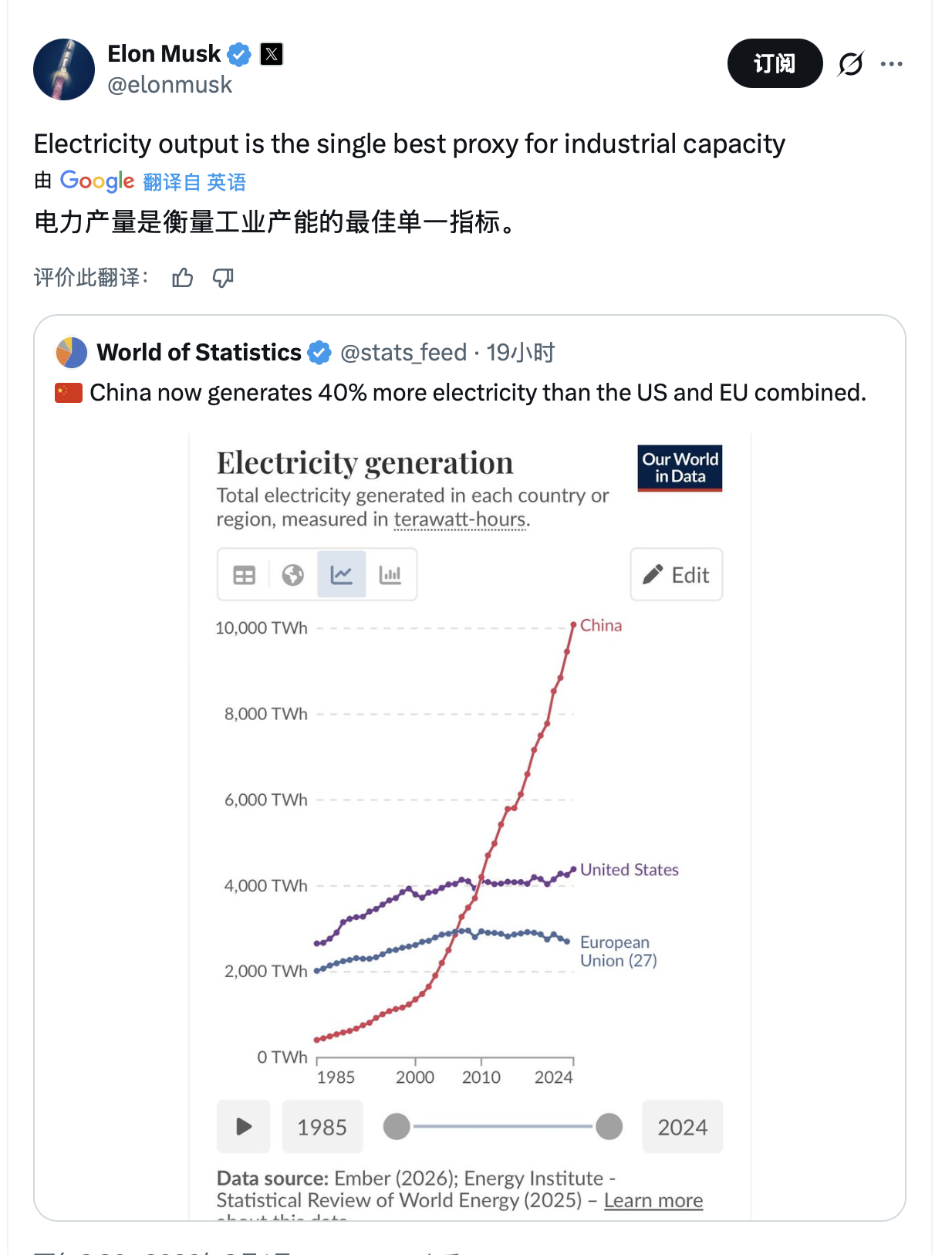Viewport: 952px width, 1255px height.
Task: Play the chart timeline animation
Action: coord(244,1127)
